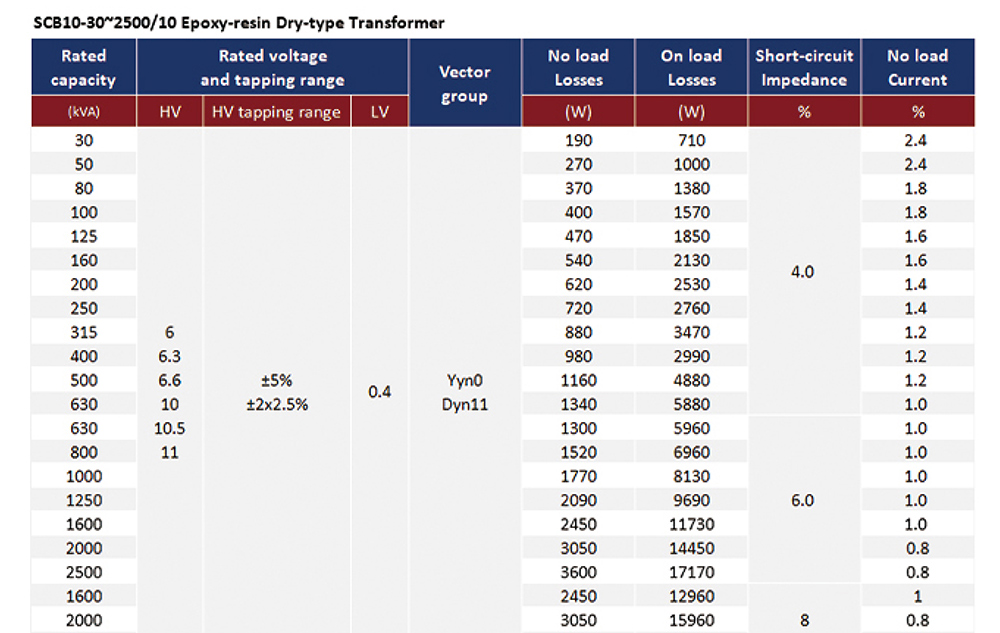Select the No load Current header
The width and height of the screenshot is (1000, 633).
pyautogui.click(x=917, y=68)
